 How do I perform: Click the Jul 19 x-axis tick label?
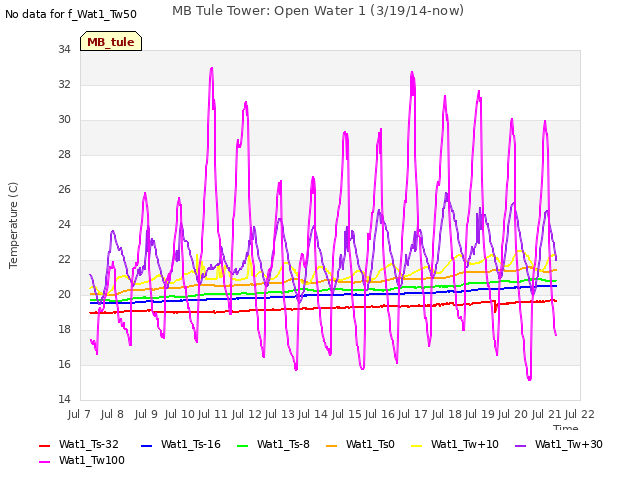[480, 414]
